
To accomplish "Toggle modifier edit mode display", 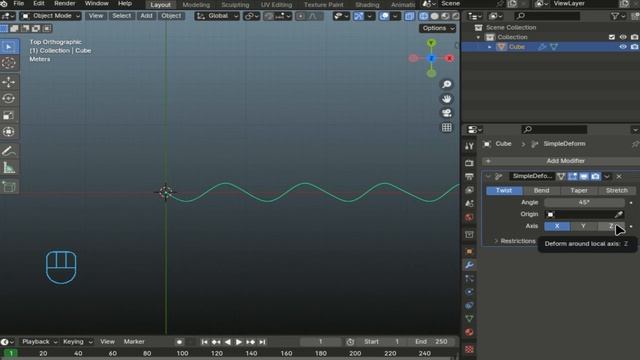I will coord(572,176).
